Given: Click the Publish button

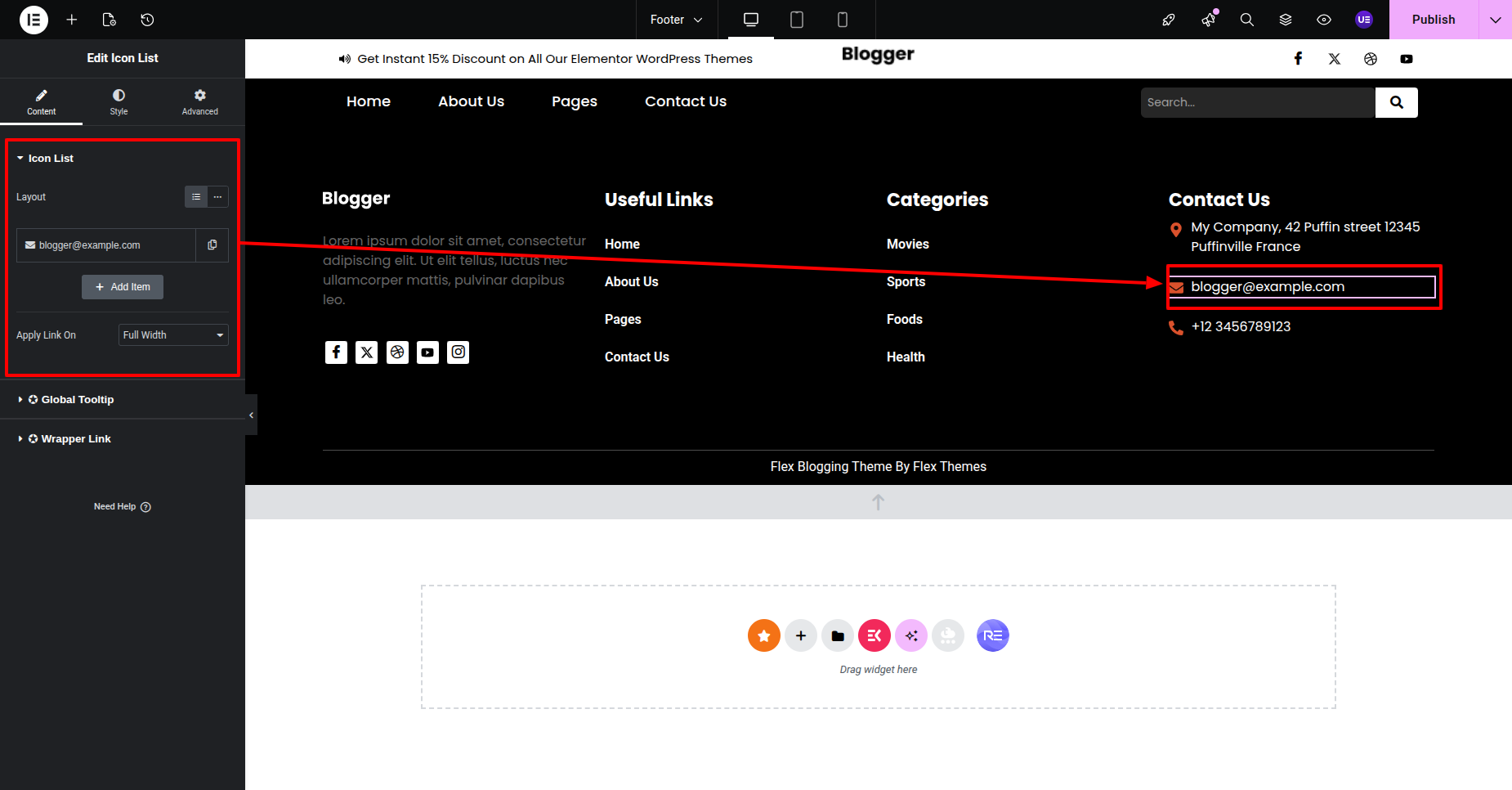Looking at the screenshot, I should pos(1433,20).
